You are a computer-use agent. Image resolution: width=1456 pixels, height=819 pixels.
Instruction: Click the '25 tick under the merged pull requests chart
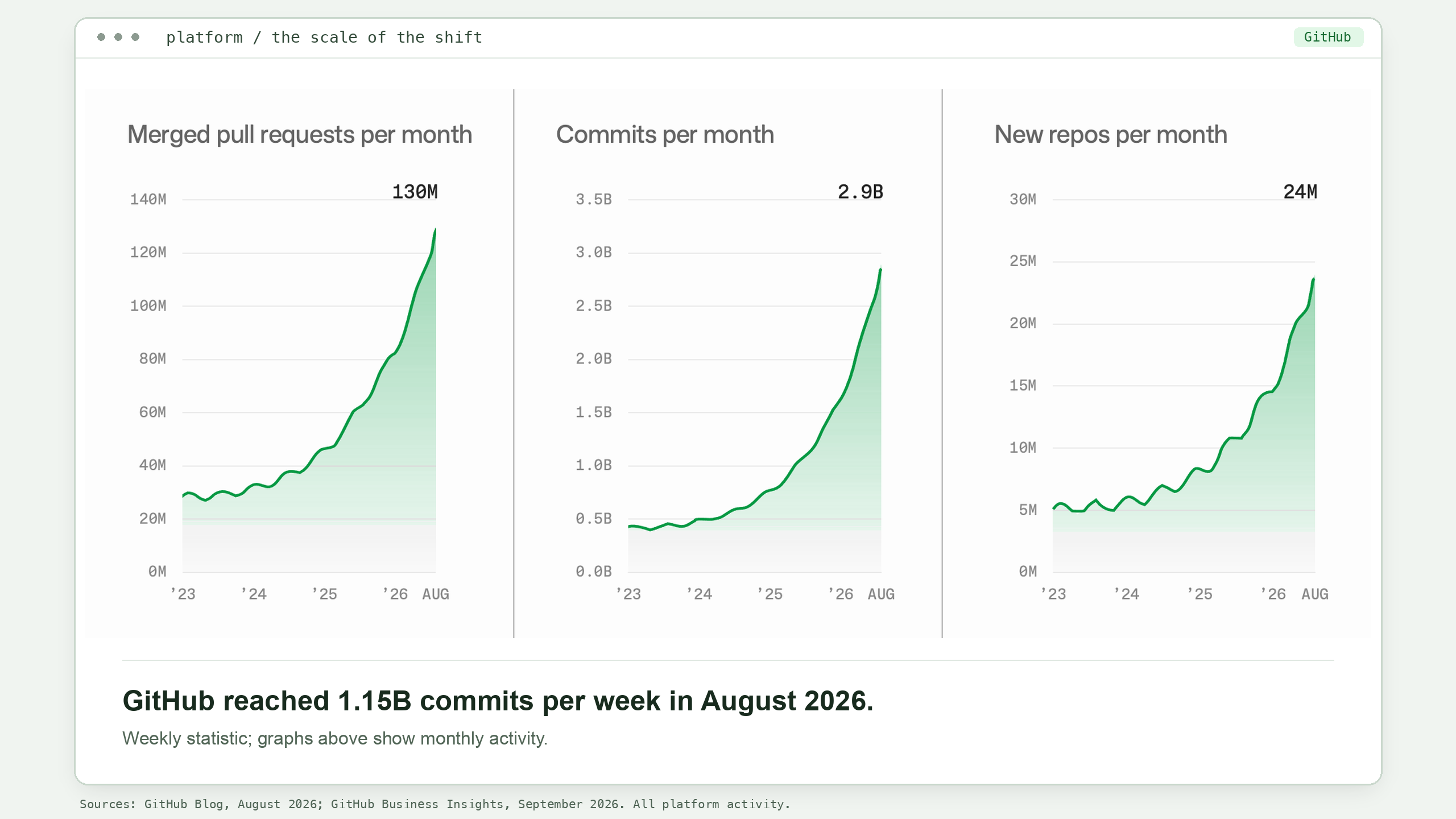tap(324, 594)
